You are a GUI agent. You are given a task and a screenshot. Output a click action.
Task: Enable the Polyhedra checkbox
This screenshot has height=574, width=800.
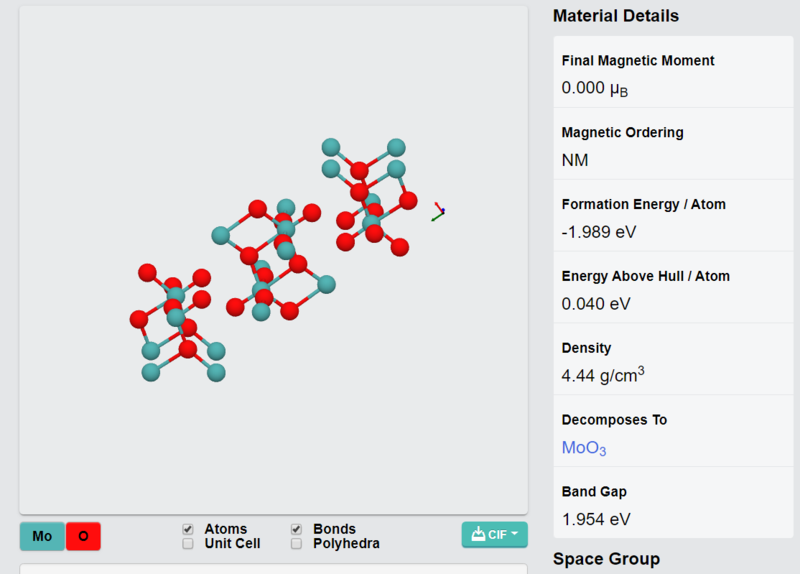(296, 544)
